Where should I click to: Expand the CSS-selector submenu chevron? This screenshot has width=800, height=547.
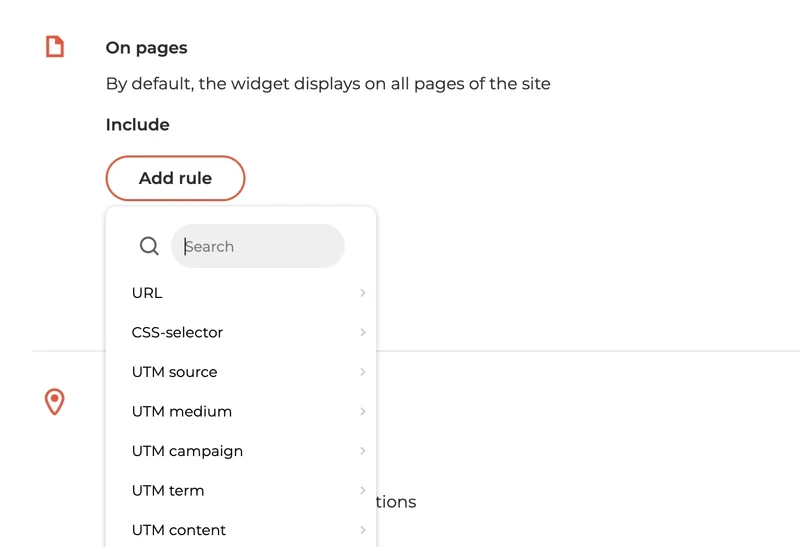pos(363,332)
